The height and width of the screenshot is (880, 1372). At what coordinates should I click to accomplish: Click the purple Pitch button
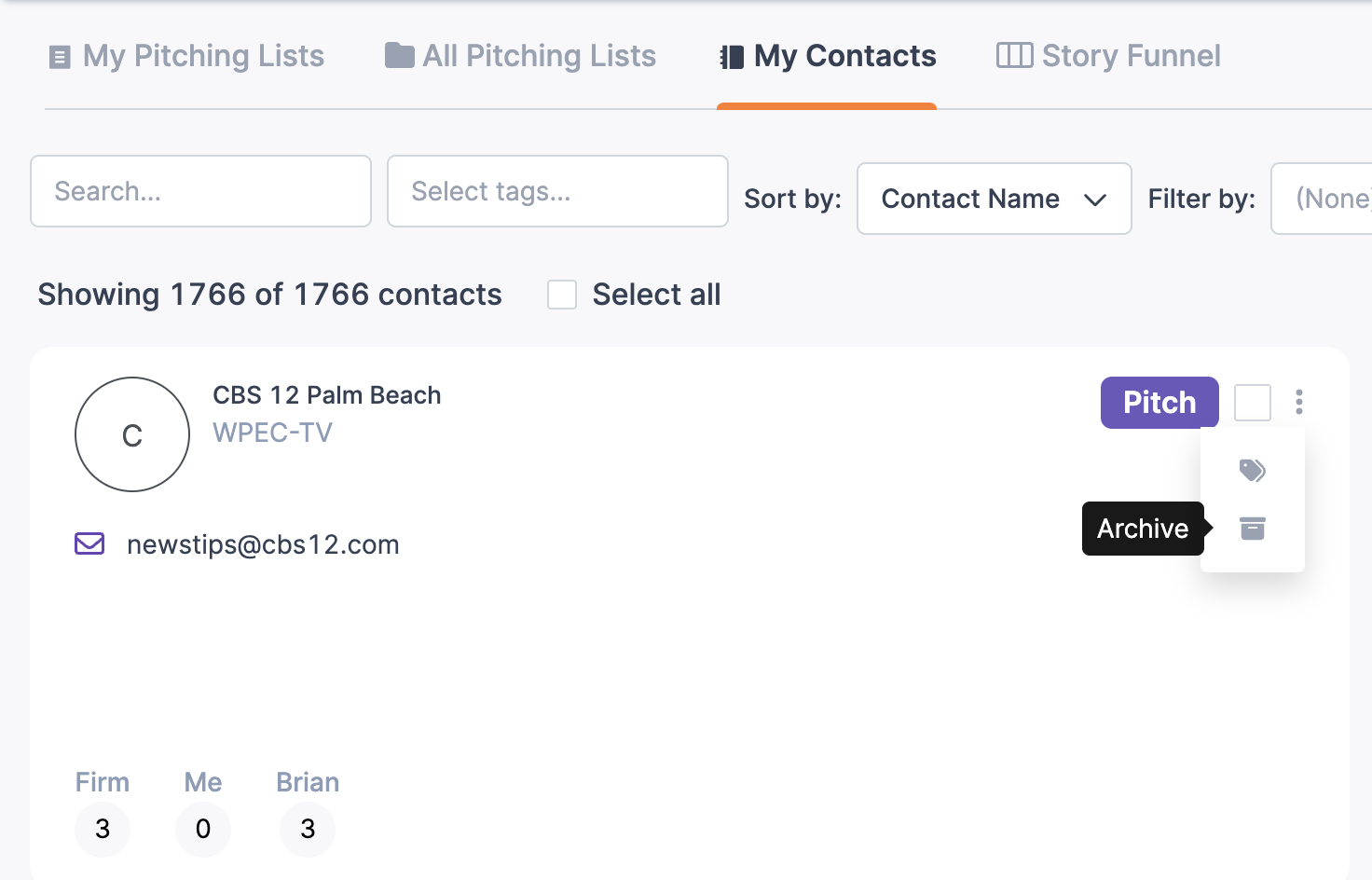coord(1159,403)
